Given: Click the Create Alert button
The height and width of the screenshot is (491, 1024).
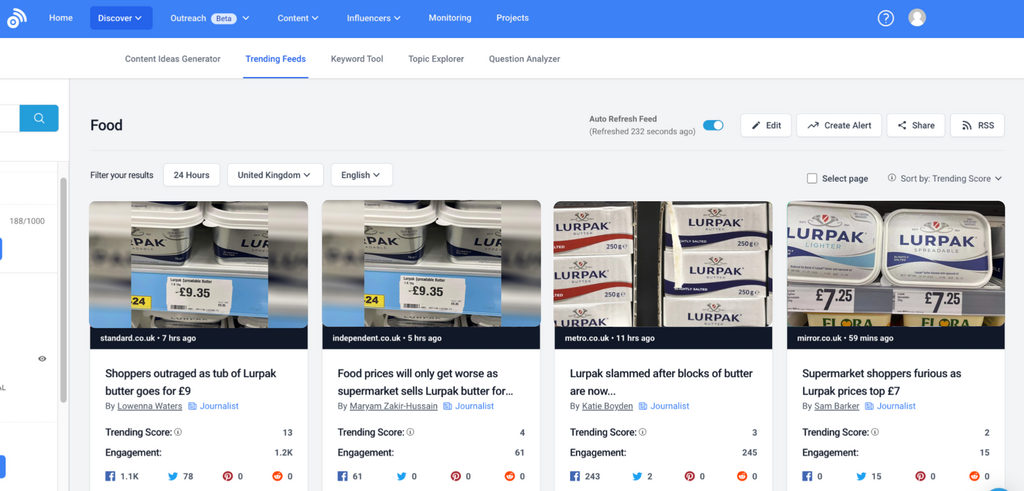Looking at the screenshot, I should [x=839, y=125].
